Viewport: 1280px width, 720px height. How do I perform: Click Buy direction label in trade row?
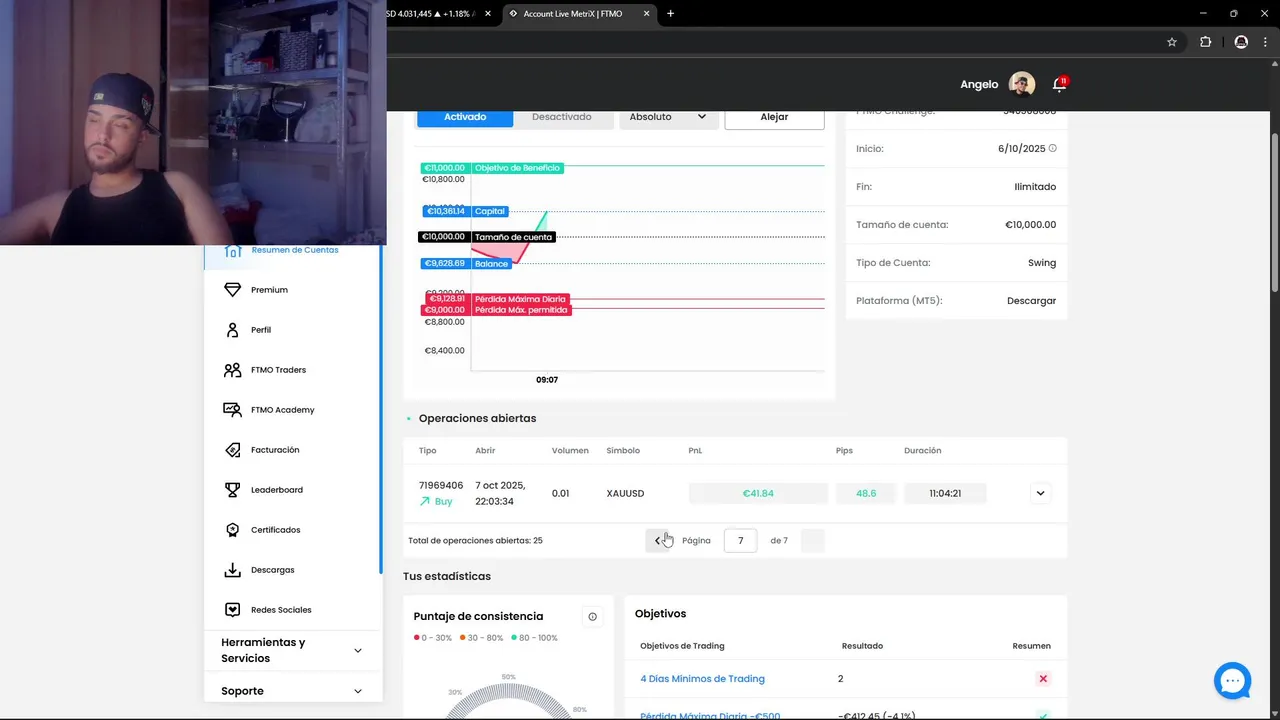(x=443, y=501)
